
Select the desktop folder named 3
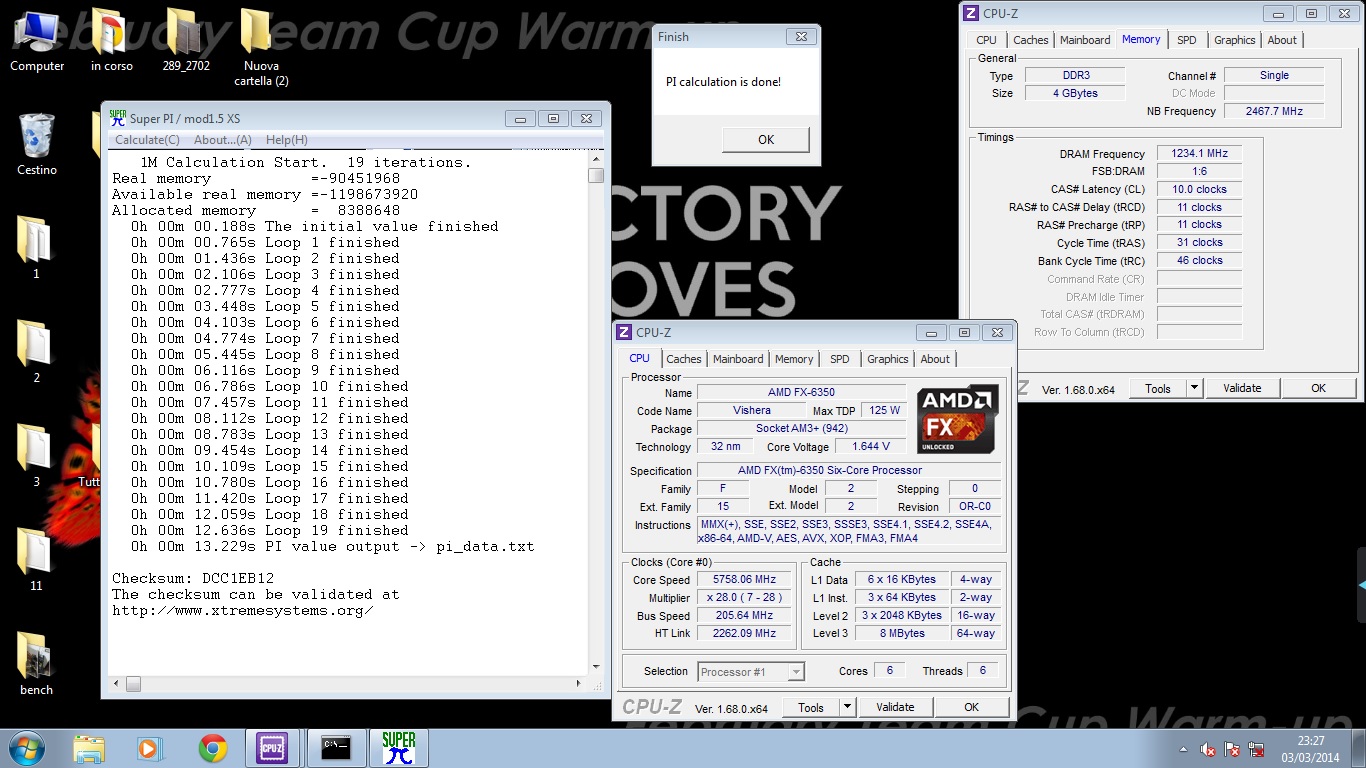click(36, 455)
